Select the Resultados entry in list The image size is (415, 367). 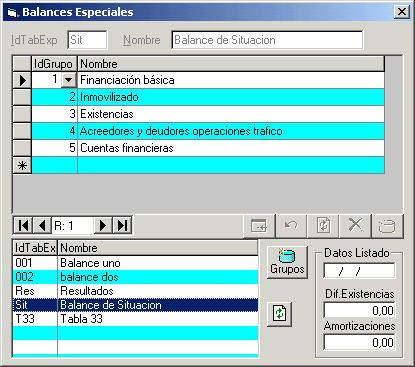click(x=135, y=291)
